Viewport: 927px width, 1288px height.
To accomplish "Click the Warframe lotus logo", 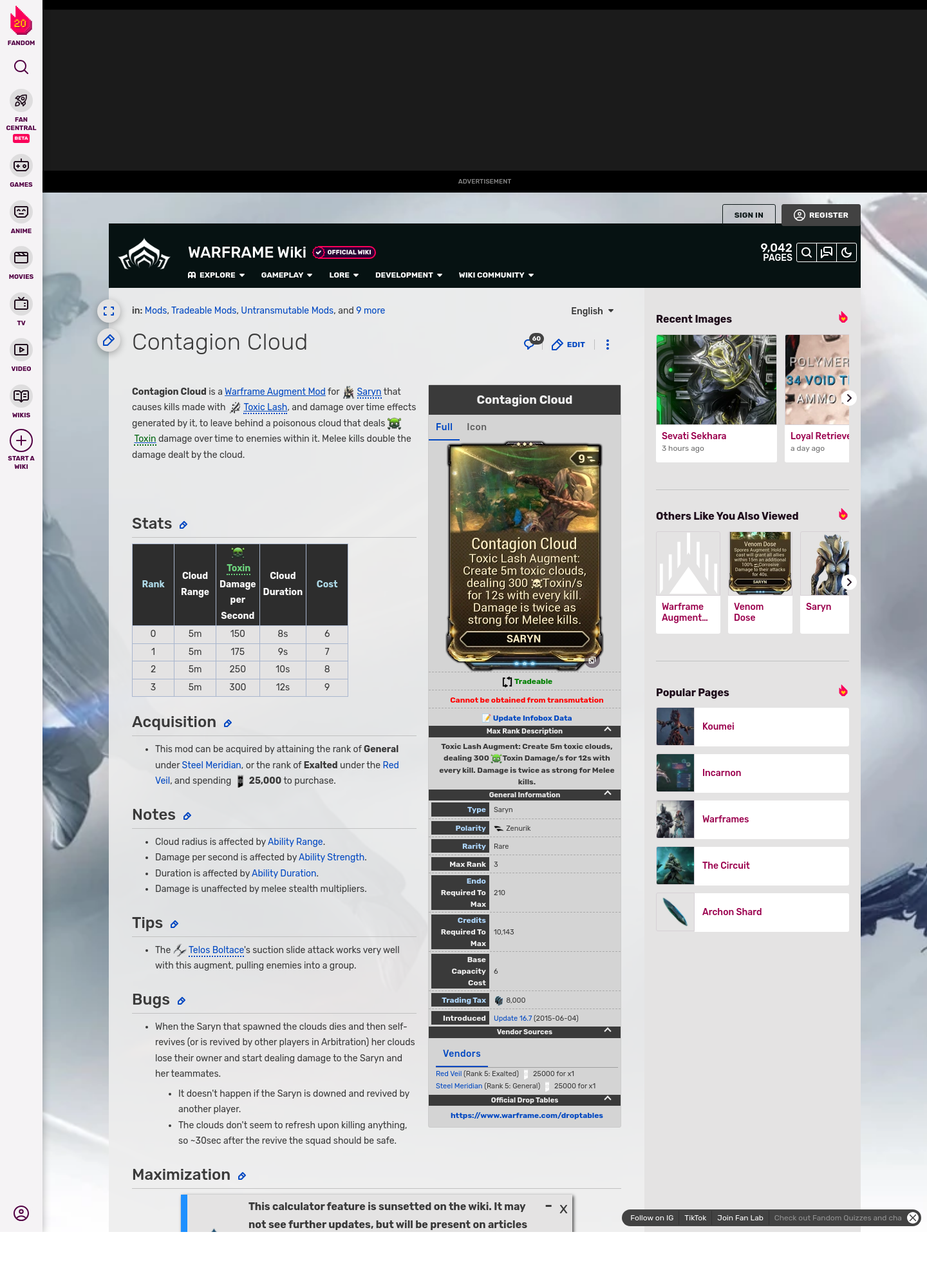I will [x=144, y=255].
